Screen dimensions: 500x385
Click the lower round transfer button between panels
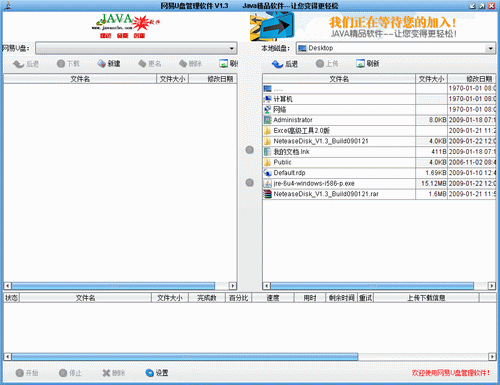pyautogui.click(x=250, y=182)
